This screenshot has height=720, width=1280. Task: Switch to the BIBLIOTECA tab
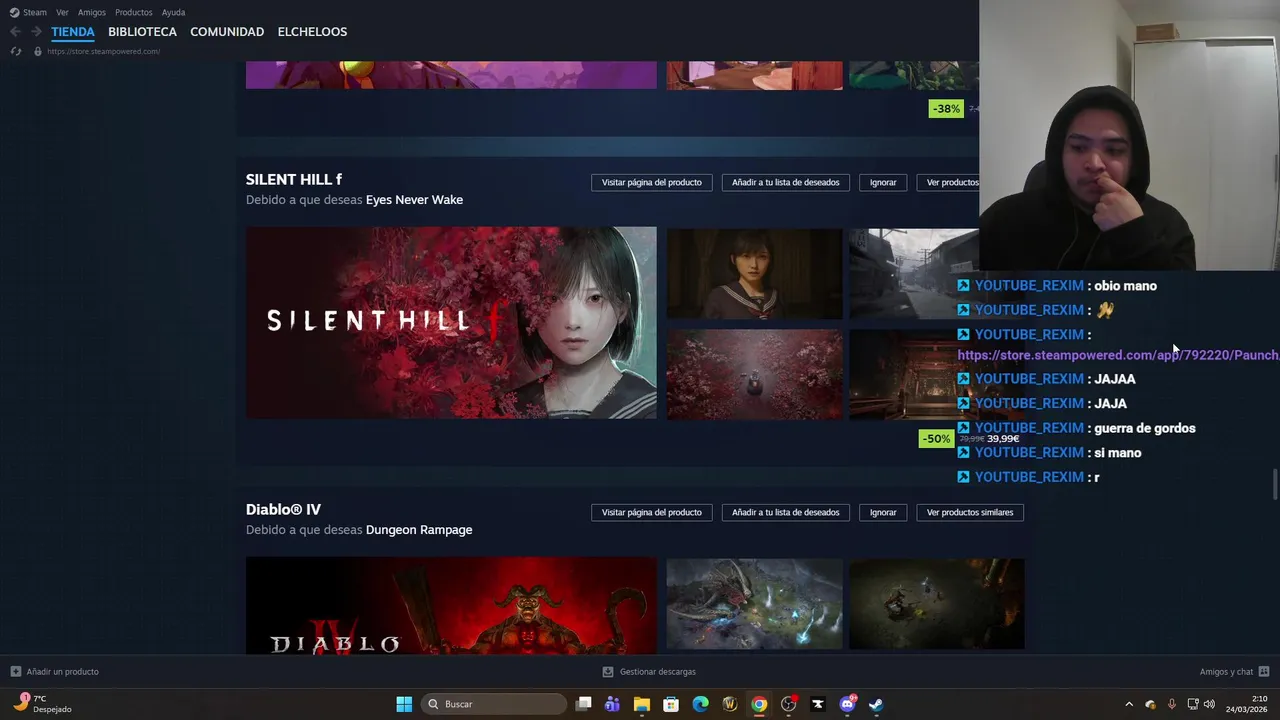[x=142, y=32]
